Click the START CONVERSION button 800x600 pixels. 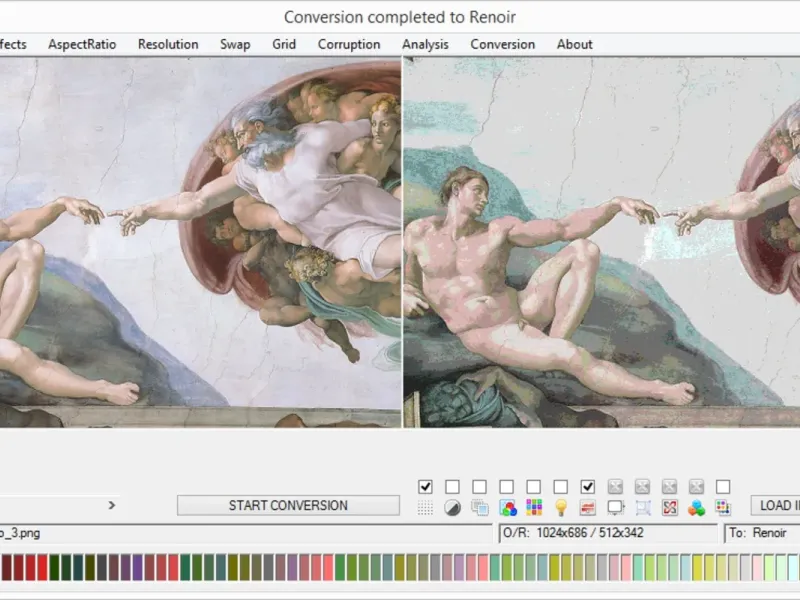click(x=288, y=505)
